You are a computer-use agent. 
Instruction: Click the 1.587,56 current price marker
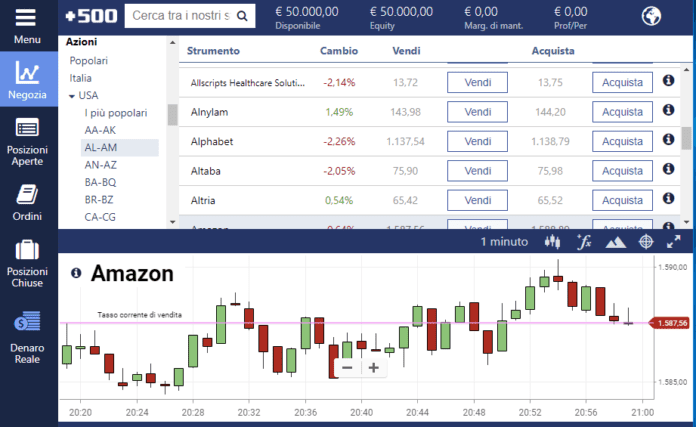pyautogui.click(x=669, y=323)
